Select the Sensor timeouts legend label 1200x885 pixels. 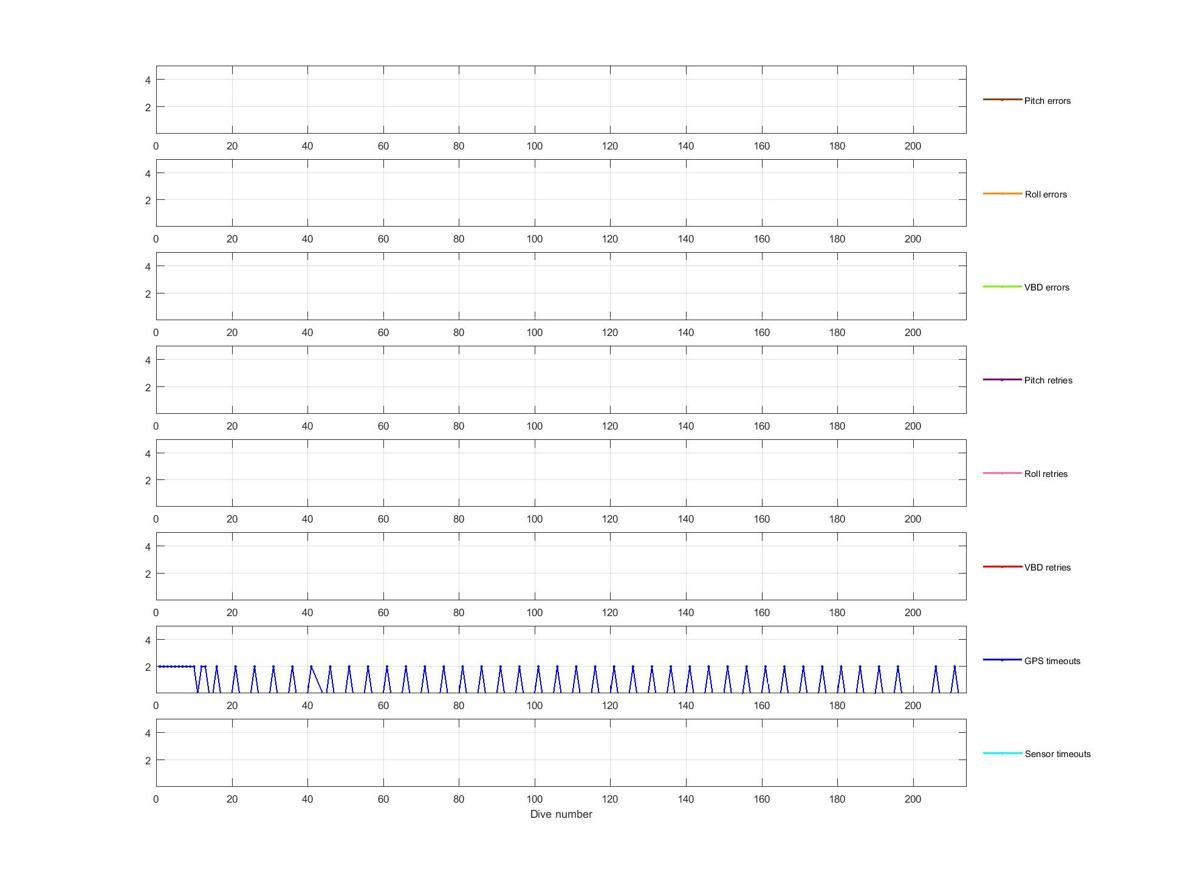[x=1057, y=754]
